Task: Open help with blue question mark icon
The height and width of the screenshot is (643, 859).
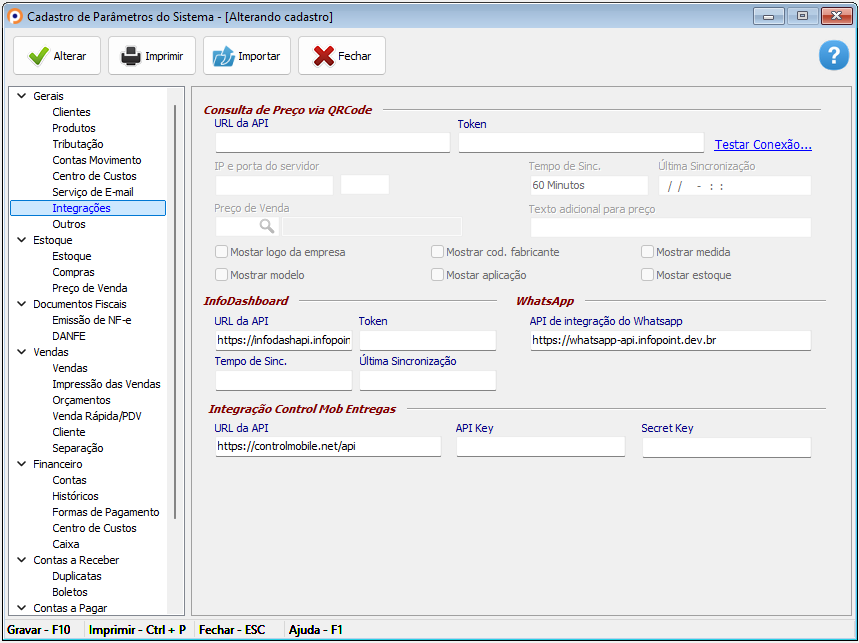Action: [833, 56]
